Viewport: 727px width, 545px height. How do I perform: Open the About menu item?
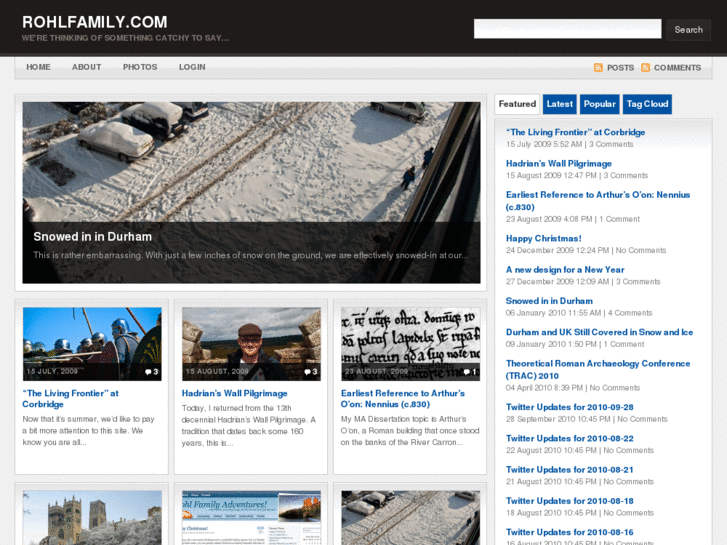(87, 67)
